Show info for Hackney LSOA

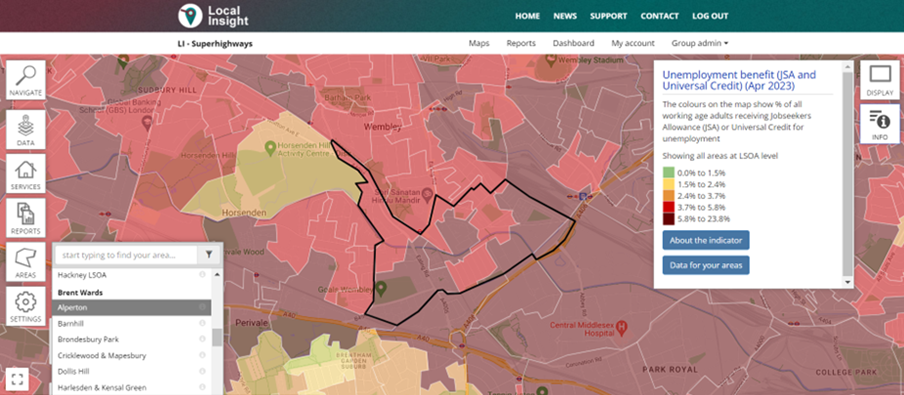pos(202,275)
